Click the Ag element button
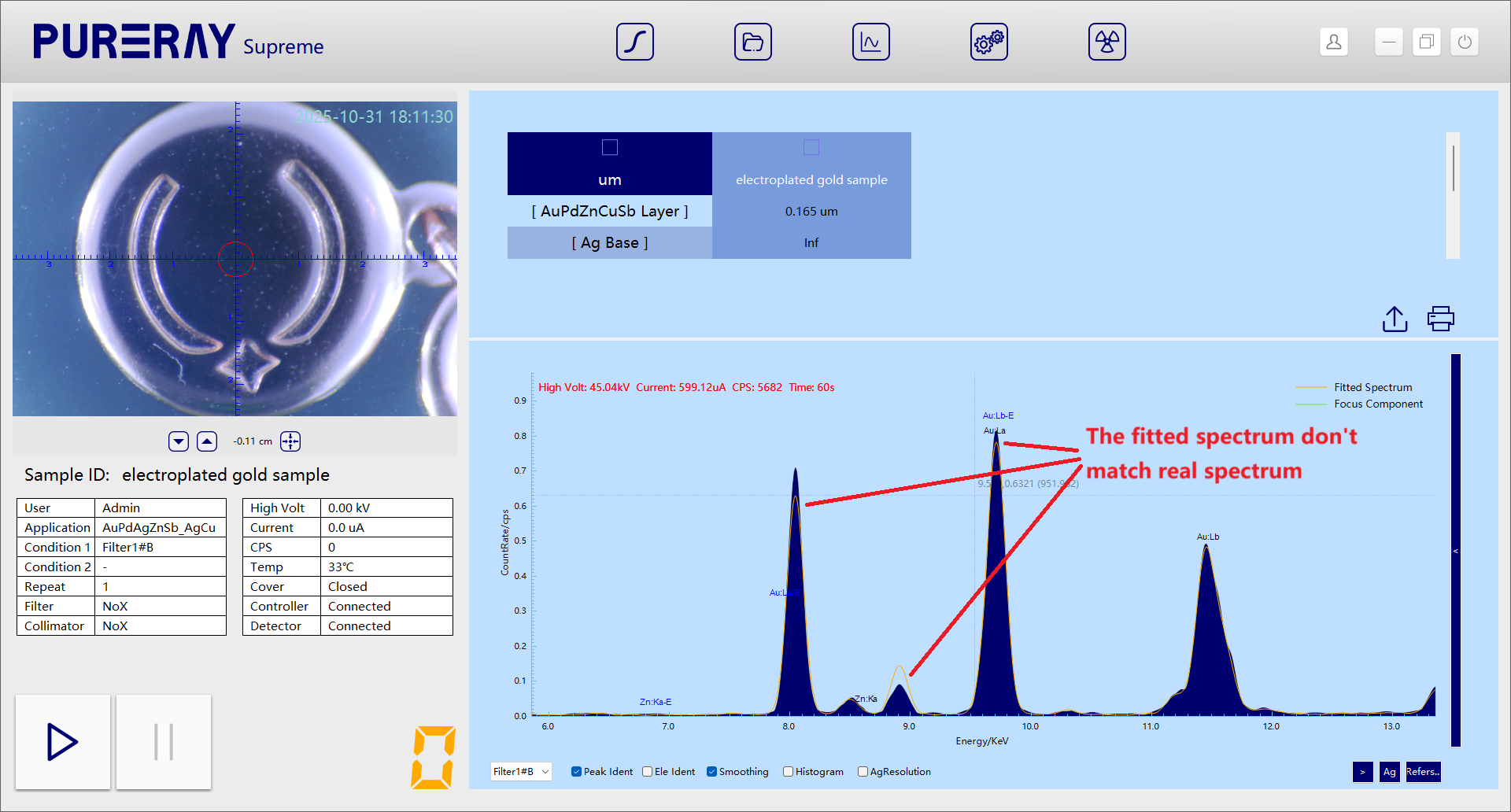1511x812 pixels. pyautogui.click(x=1389, y=772)
